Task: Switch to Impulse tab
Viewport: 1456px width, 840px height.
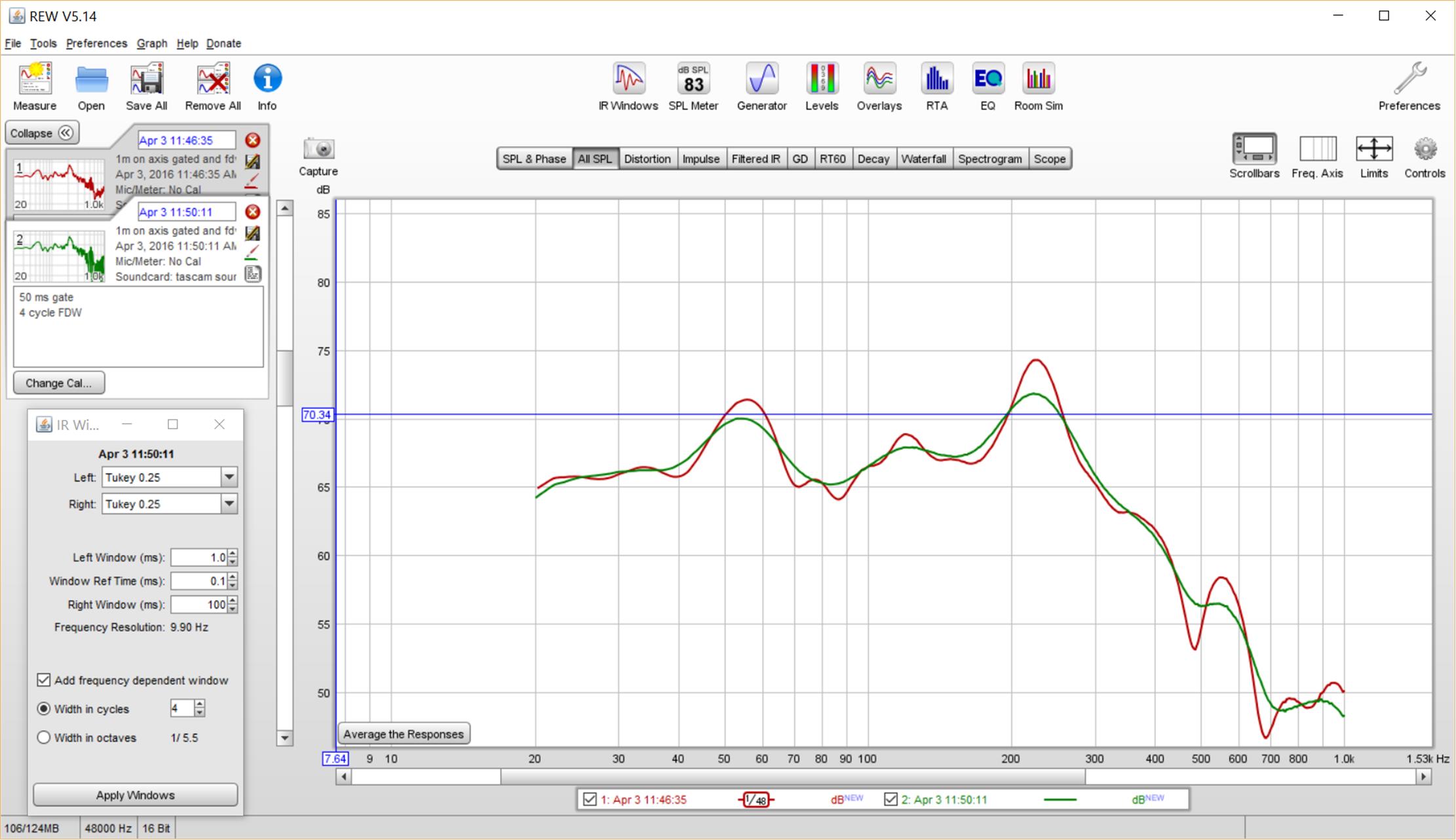Action: (x=700, y=159)
